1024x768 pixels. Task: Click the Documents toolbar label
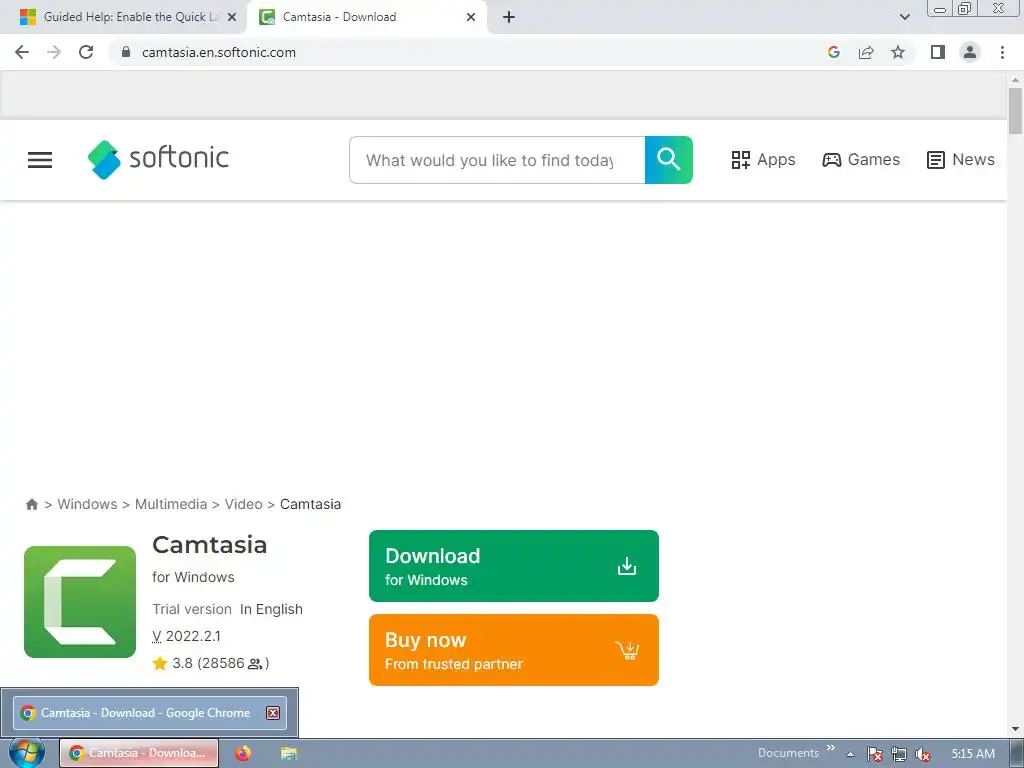click(788, 753)
